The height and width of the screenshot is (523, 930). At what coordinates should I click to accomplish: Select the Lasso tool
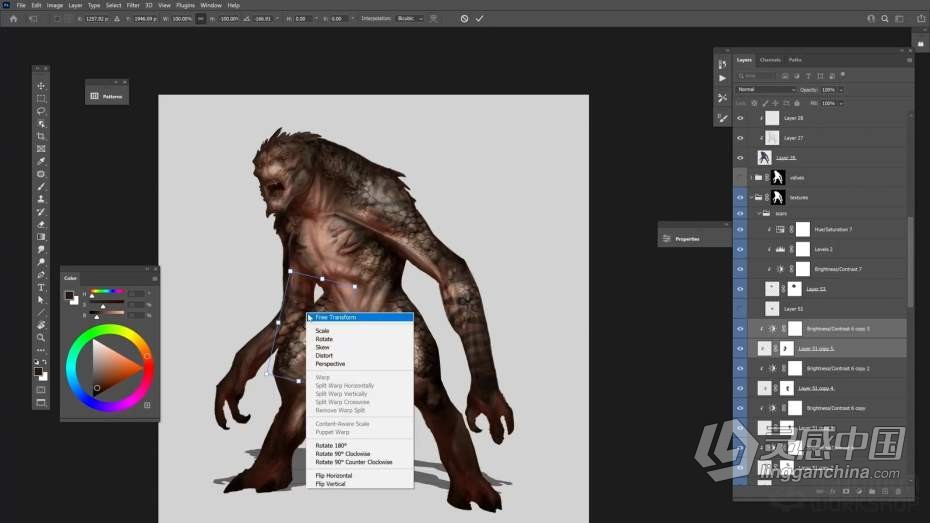pyautogui.click(x=41, y=111)
